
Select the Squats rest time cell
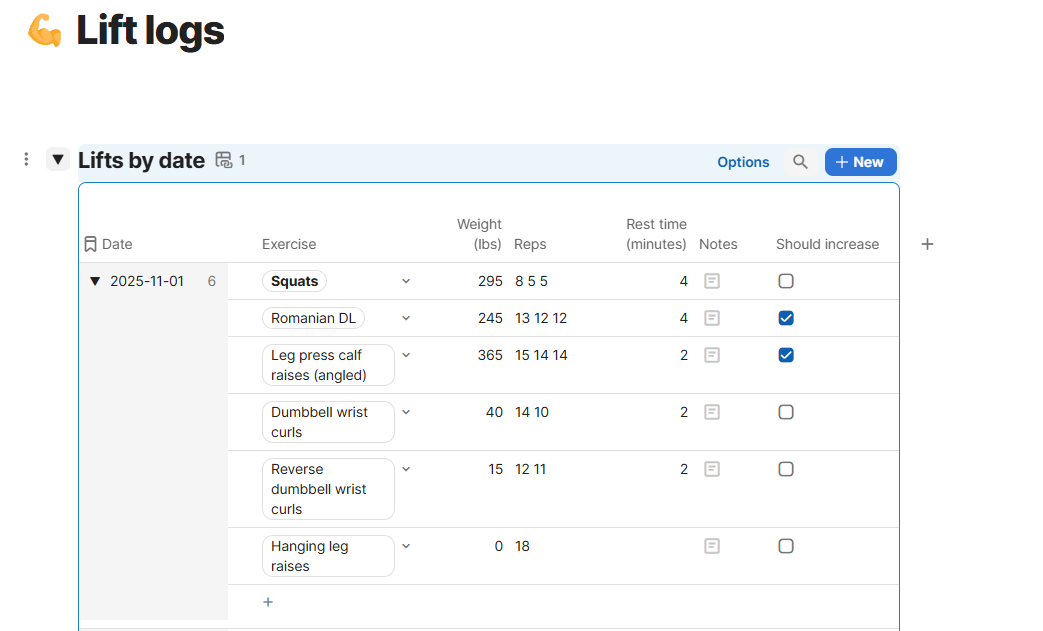[684, 281]
